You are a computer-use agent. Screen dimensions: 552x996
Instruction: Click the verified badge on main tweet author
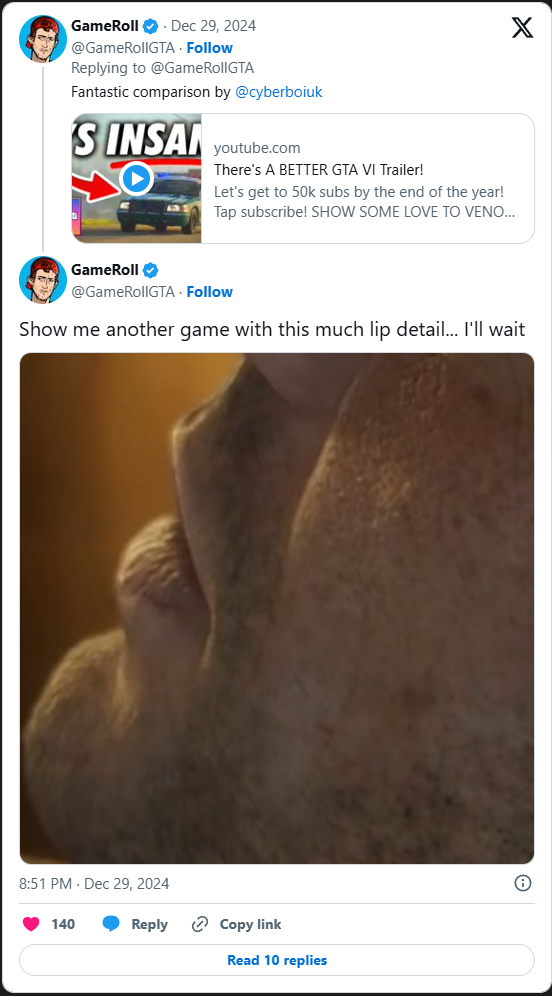(x=151, y=271)
